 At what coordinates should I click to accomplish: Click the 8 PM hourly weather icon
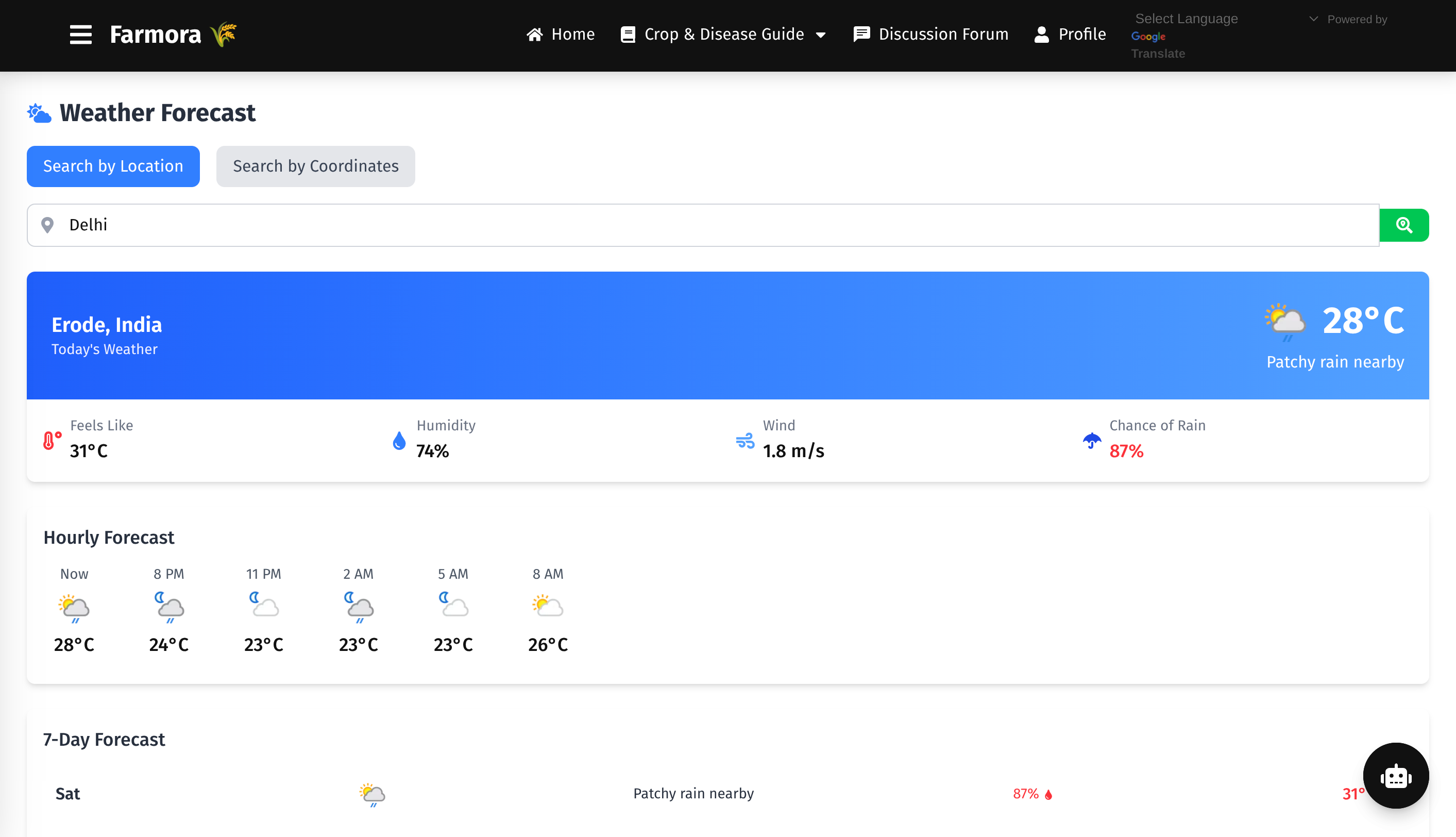pyautogui.click(x=169, y=607)
